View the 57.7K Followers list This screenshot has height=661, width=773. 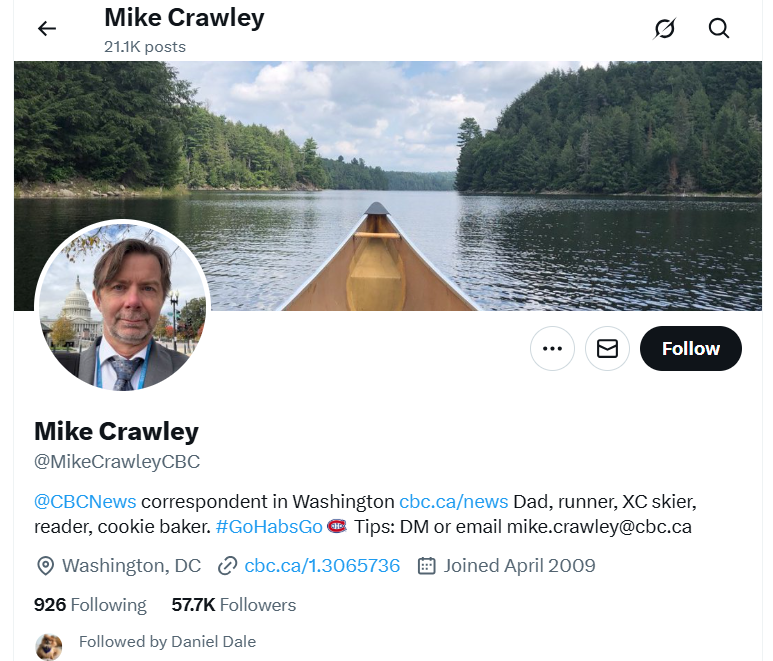click(234, 605)
